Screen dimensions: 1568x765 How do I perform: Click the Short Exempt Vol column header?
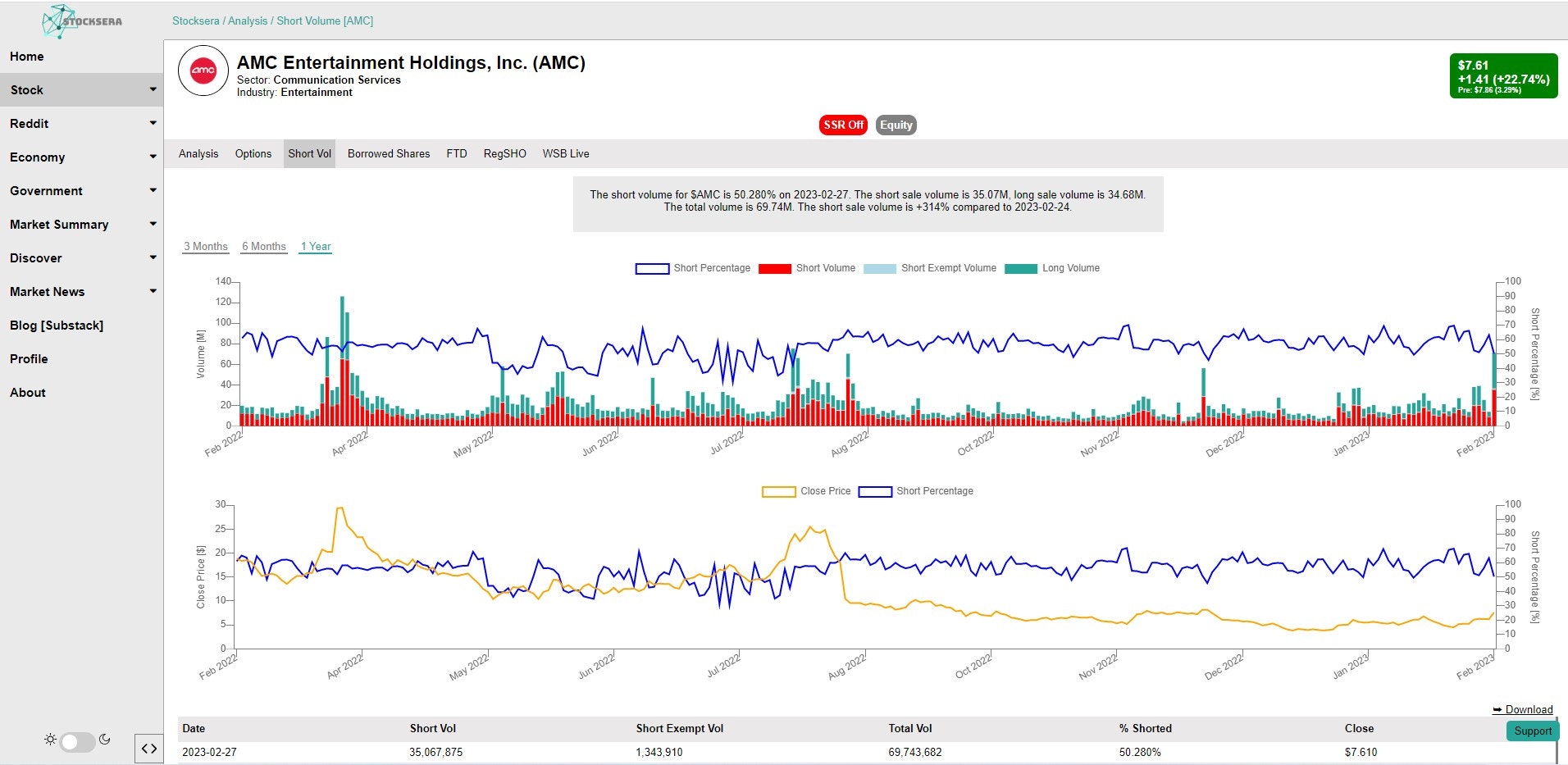tap(680, 728)
